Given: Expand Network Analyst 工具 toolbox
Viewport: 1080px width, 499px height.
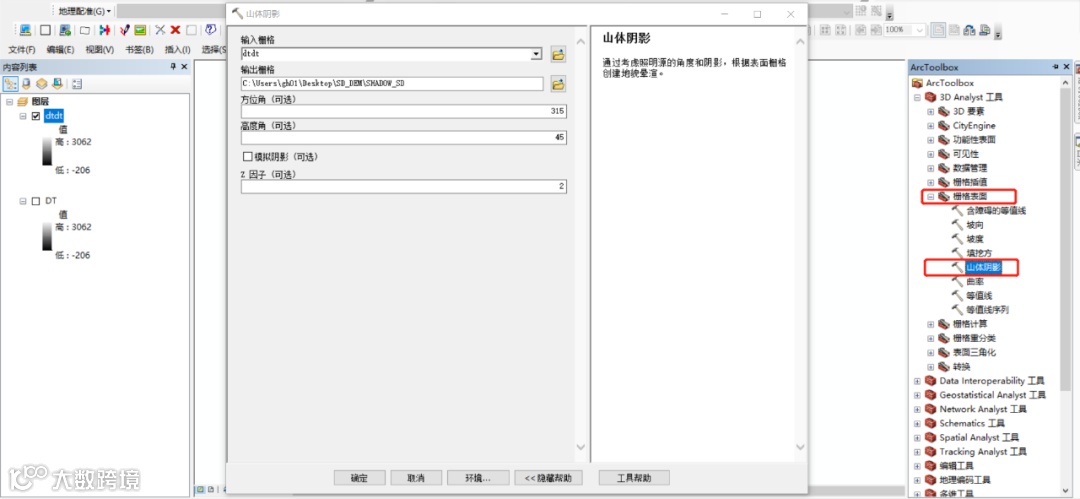Looking at the screenshot, I should pos(917,409).
